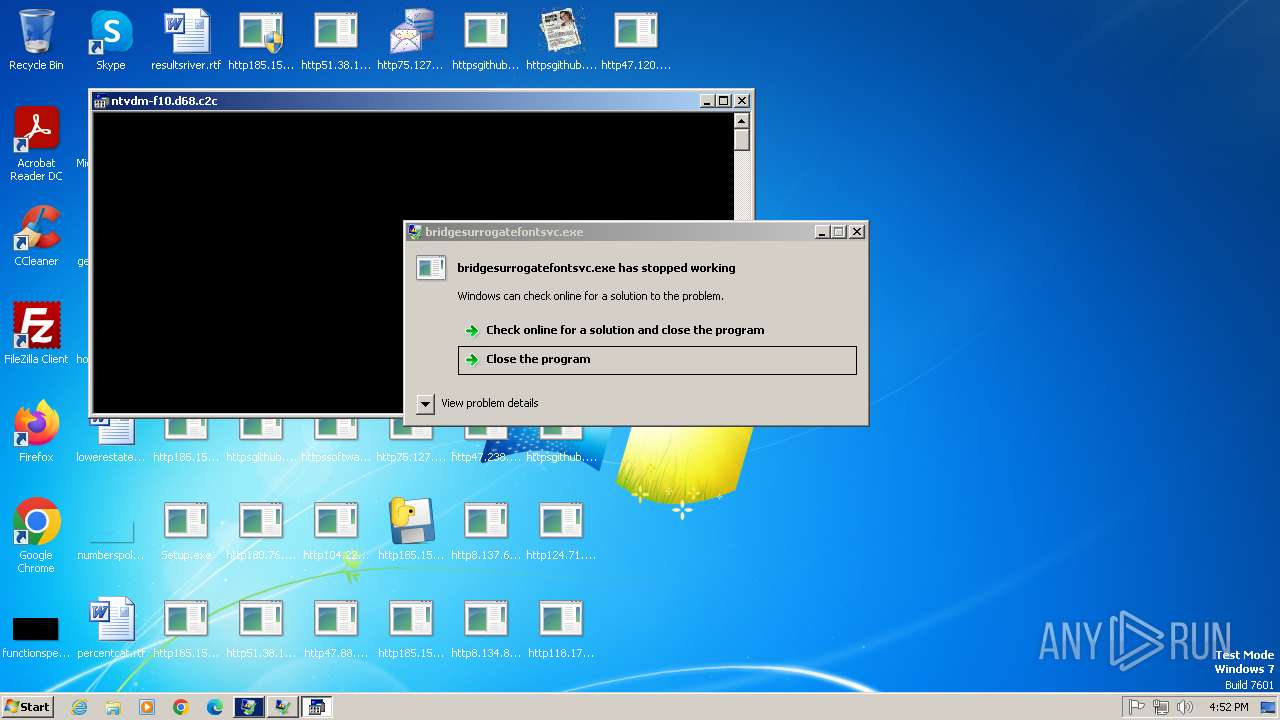Select the http47.120 desktop icon
This screenshot has height=720, width=1280.
point(636,40)
